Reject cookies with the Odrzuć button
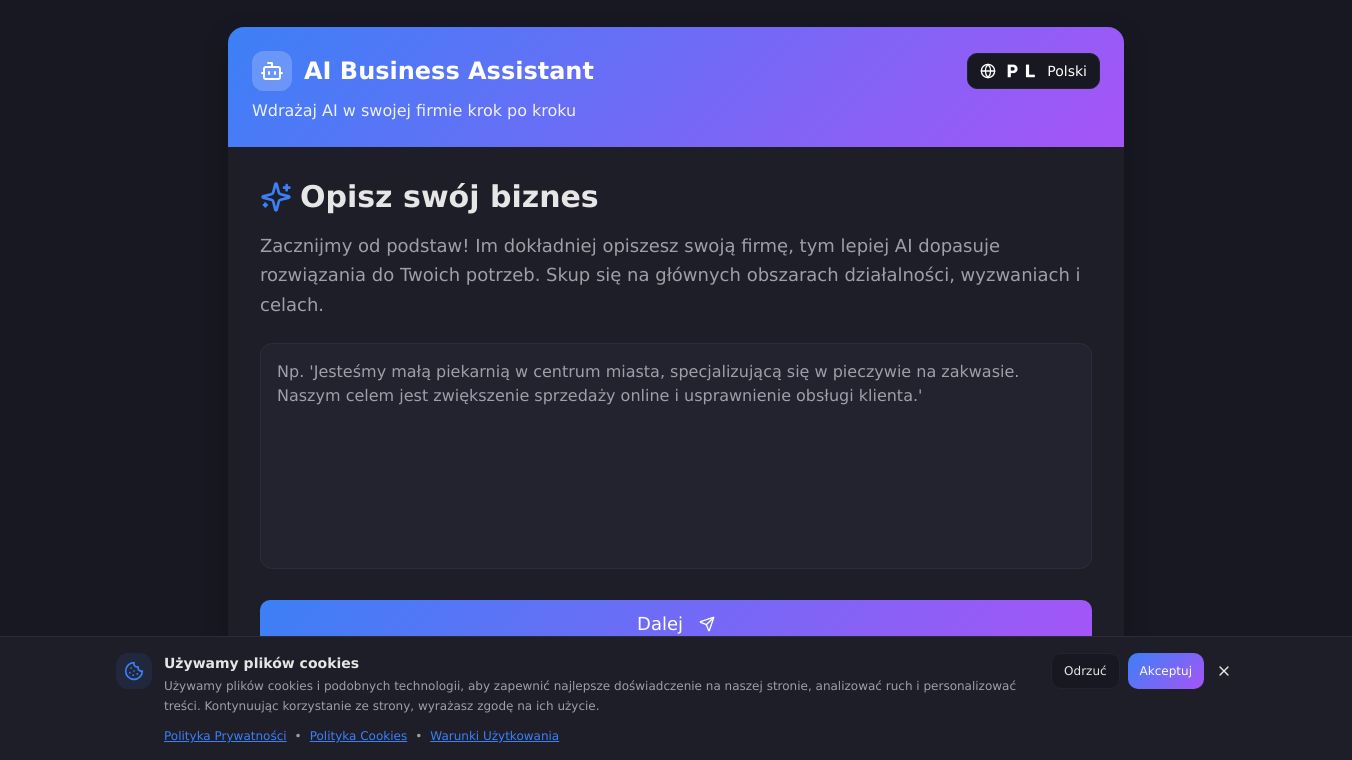 point(1085,671)
